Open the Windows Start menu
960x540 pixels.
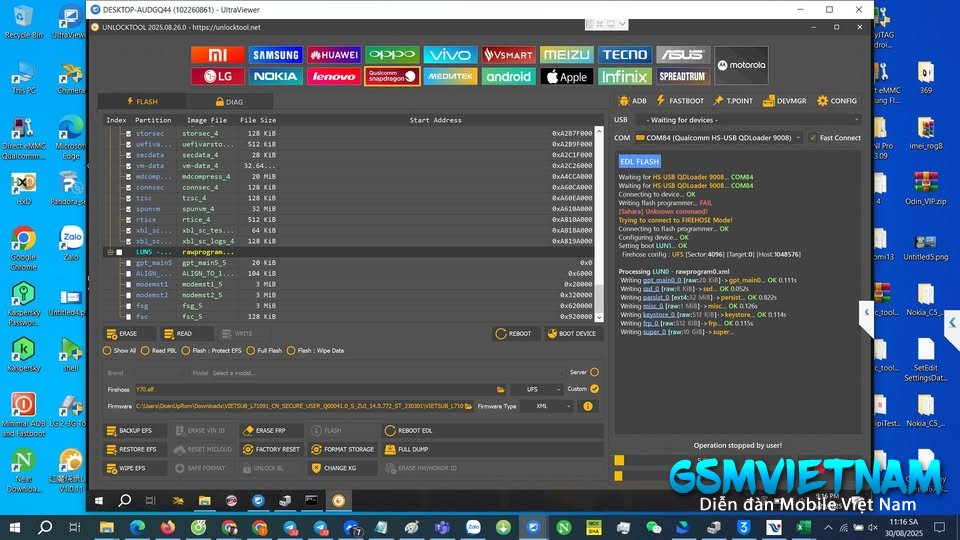pos(15,527)
